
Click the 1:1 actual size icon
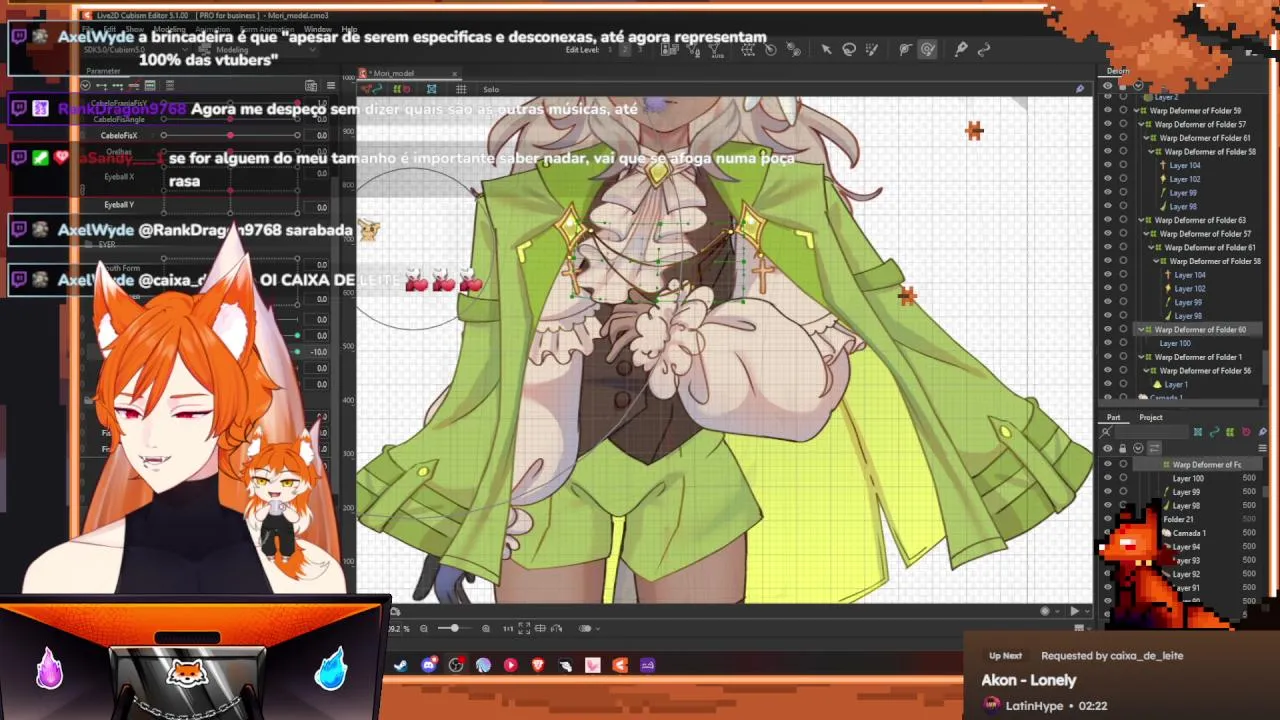click(508, 629)
